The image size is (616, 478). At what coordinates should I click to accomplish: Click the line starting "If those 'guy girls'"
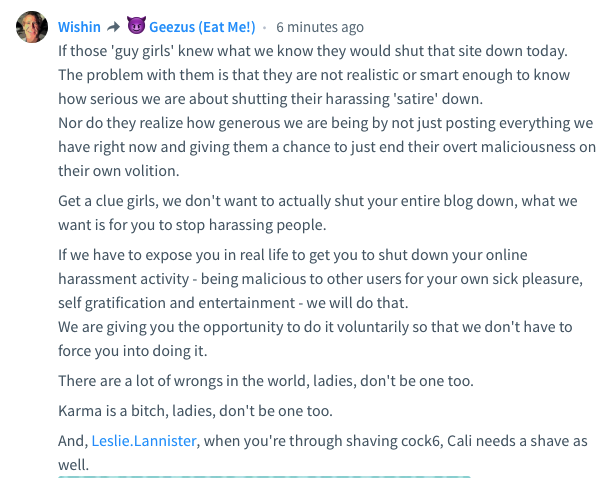tap(313, 51)
